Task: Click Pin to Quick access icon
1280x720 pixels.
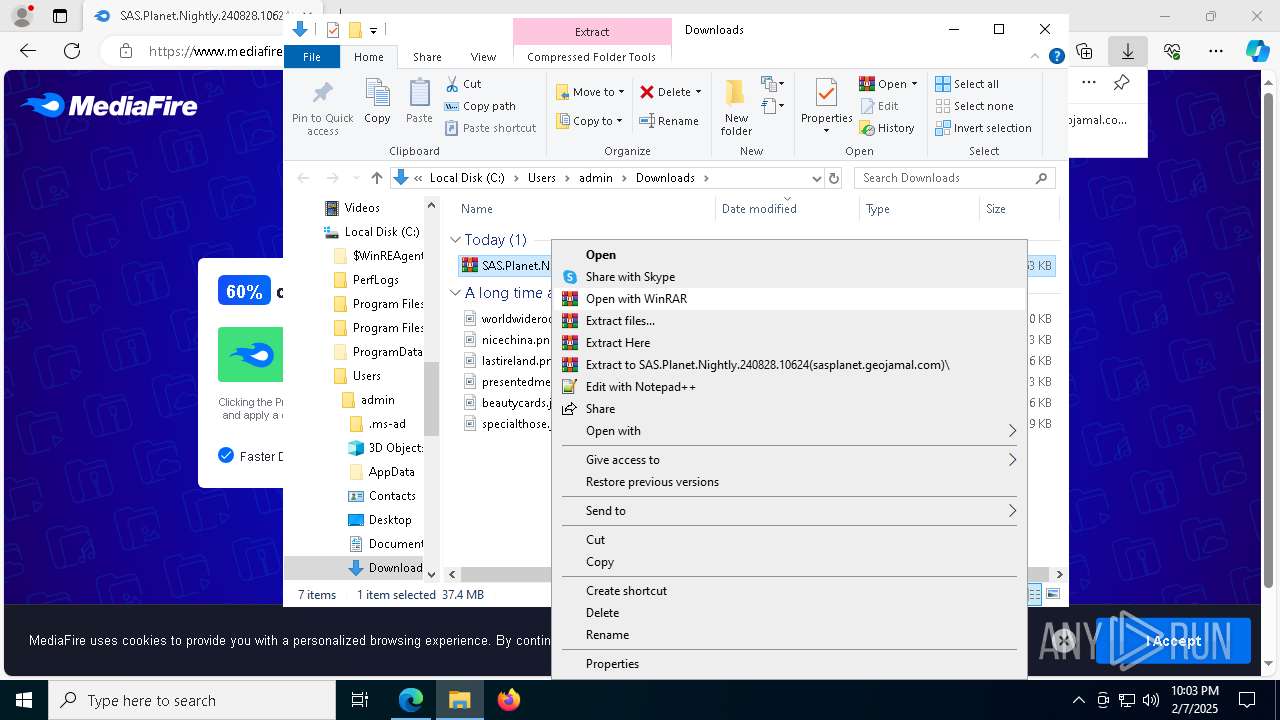Action: (322, 108)
